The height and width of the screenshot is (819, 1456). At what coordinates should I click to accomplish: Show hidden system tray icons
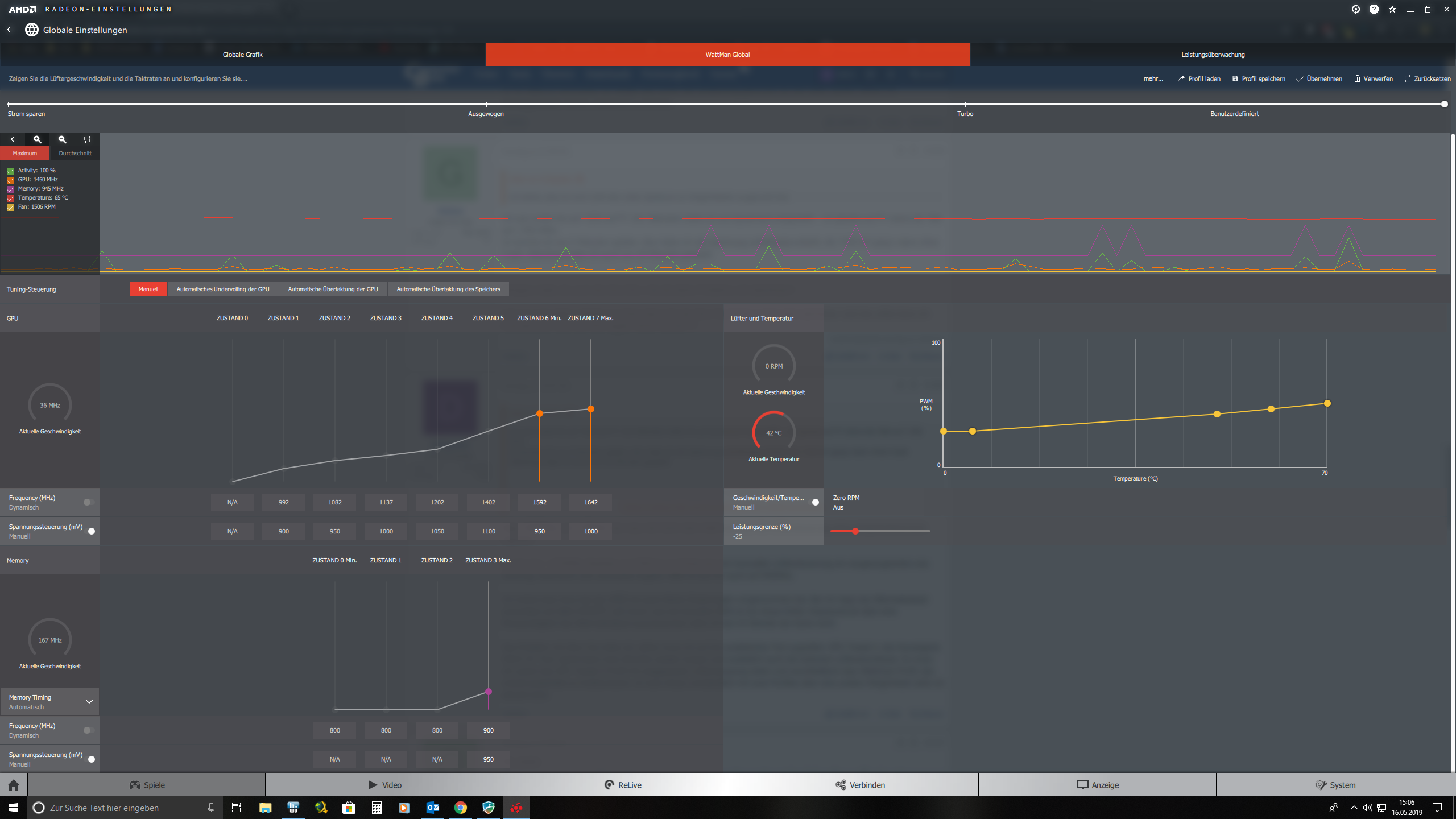pyautogui.click(x=1354, y=808)
